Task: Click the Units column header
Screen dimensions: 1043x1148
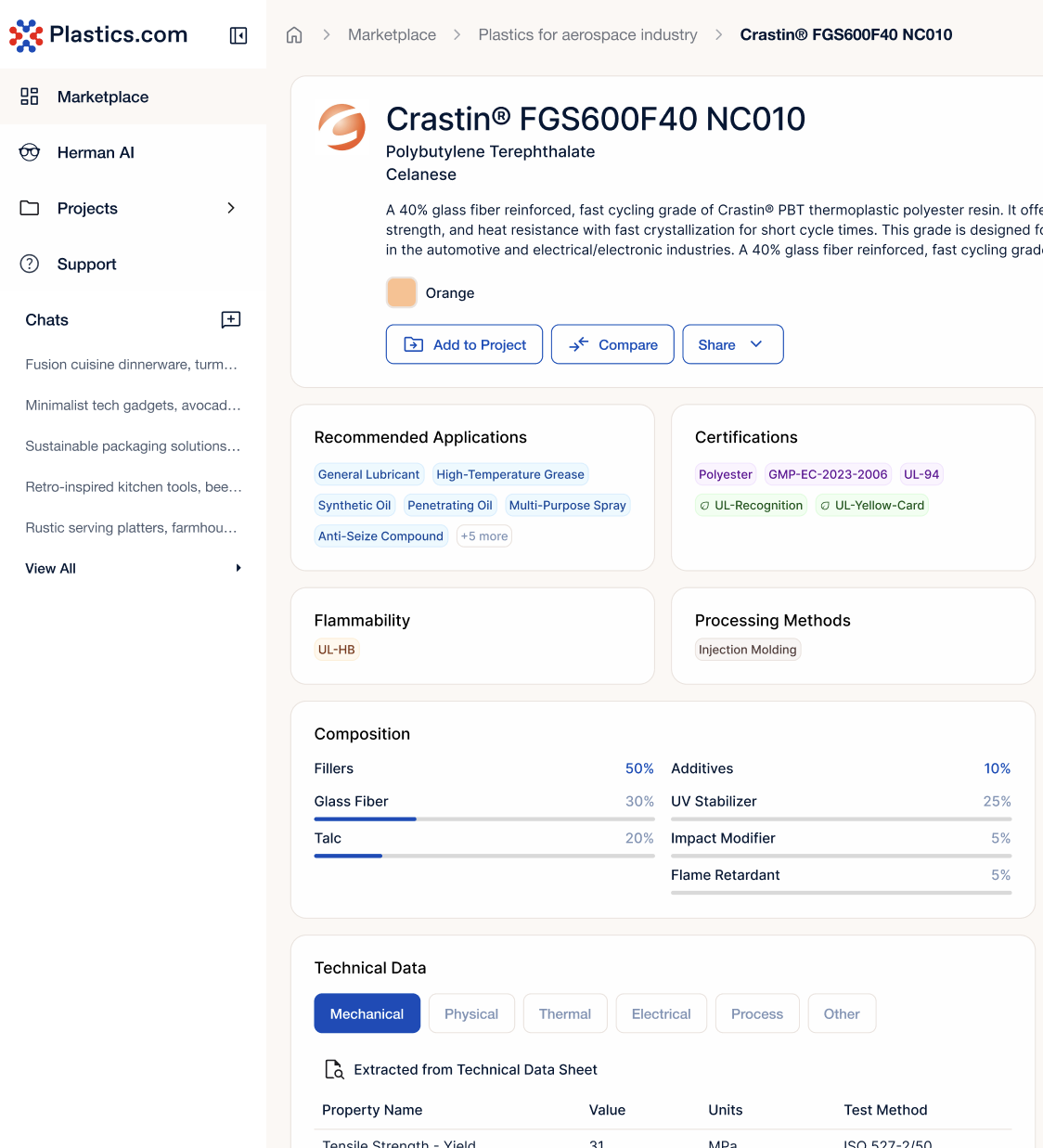Action: [726, 1110]
